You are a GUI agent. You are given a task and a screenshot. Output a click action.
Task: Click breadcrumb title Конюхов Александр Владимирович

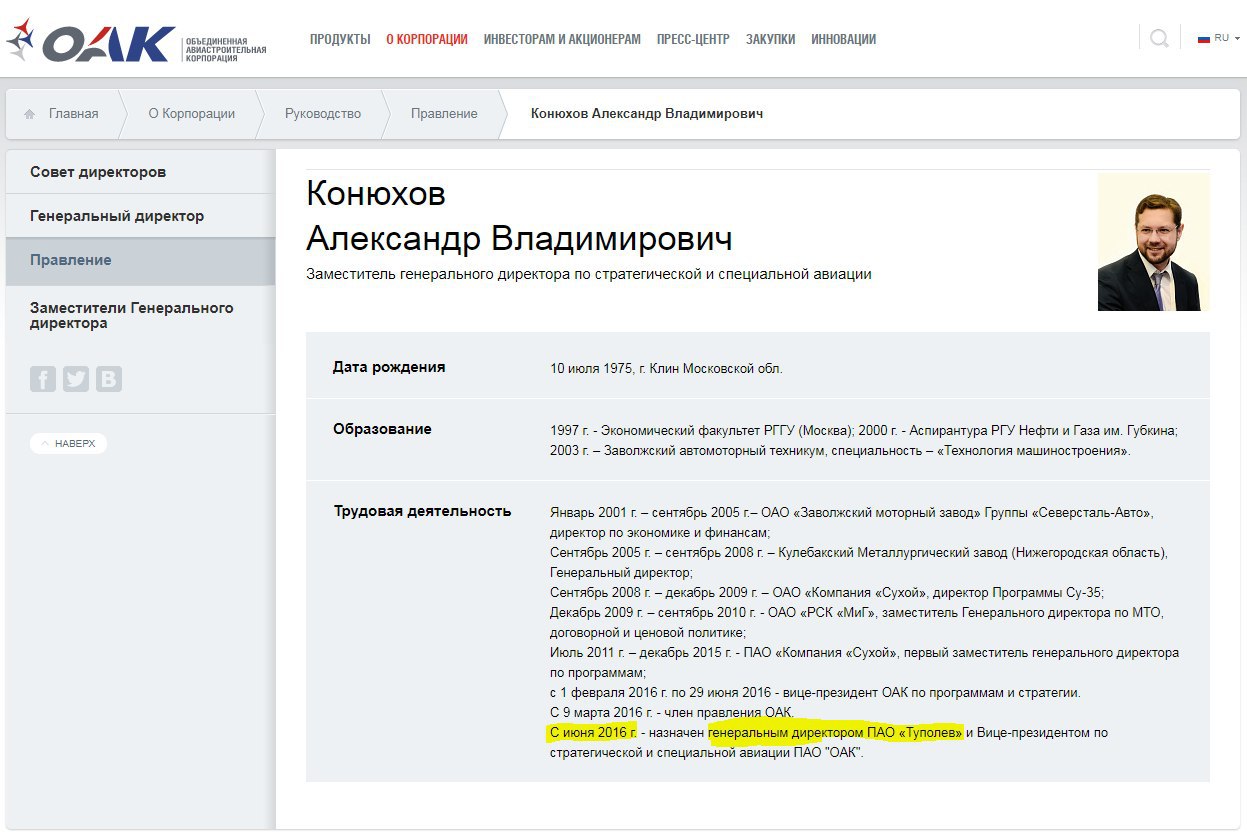(x=647, y=114)
